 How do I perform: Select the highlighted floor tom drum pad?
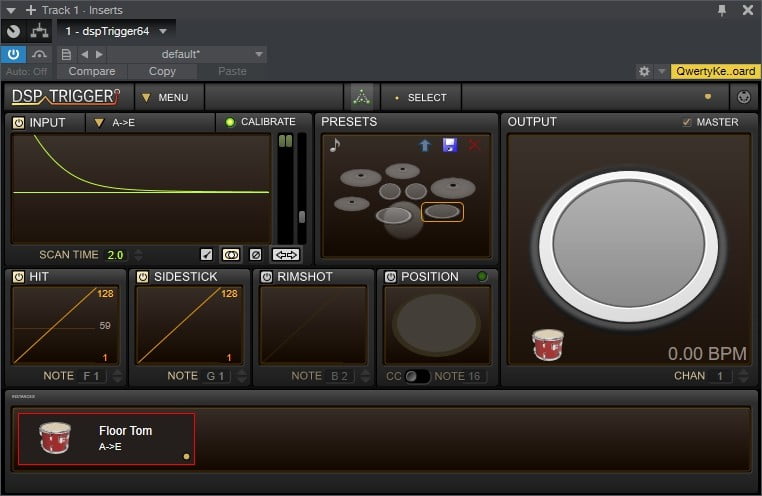[442, 212]
